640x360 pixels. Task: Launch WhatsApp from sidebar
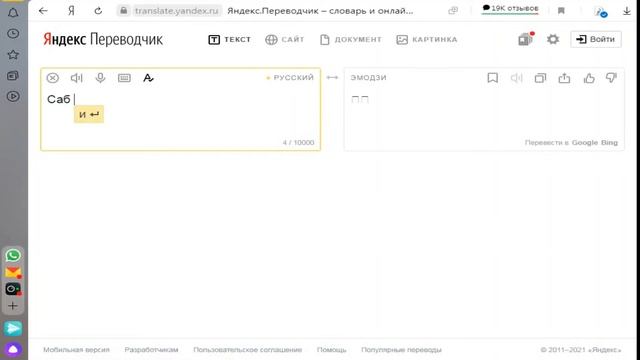tap(13, 256)
